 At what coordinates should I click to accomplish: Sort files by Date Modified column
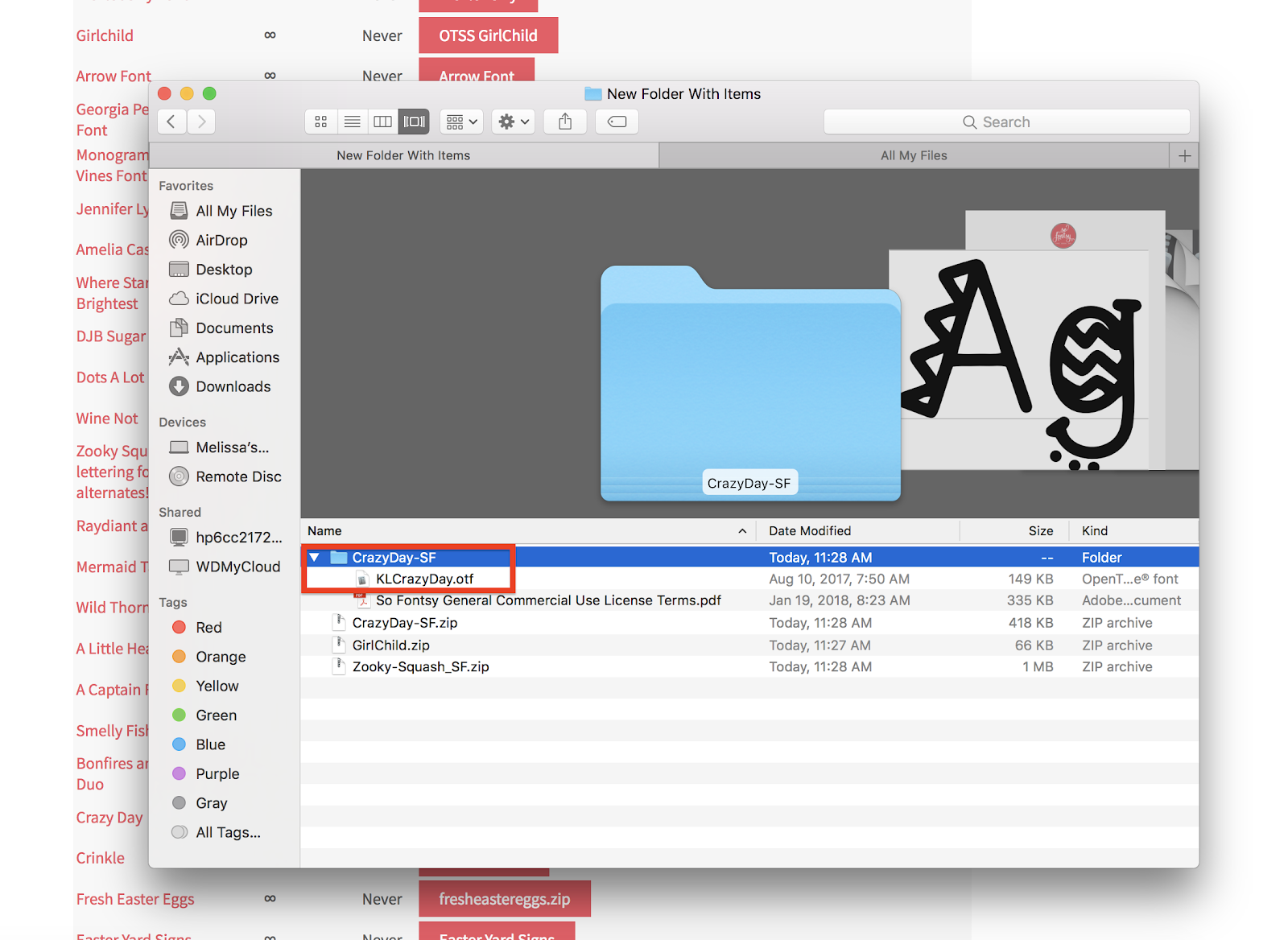858,531
